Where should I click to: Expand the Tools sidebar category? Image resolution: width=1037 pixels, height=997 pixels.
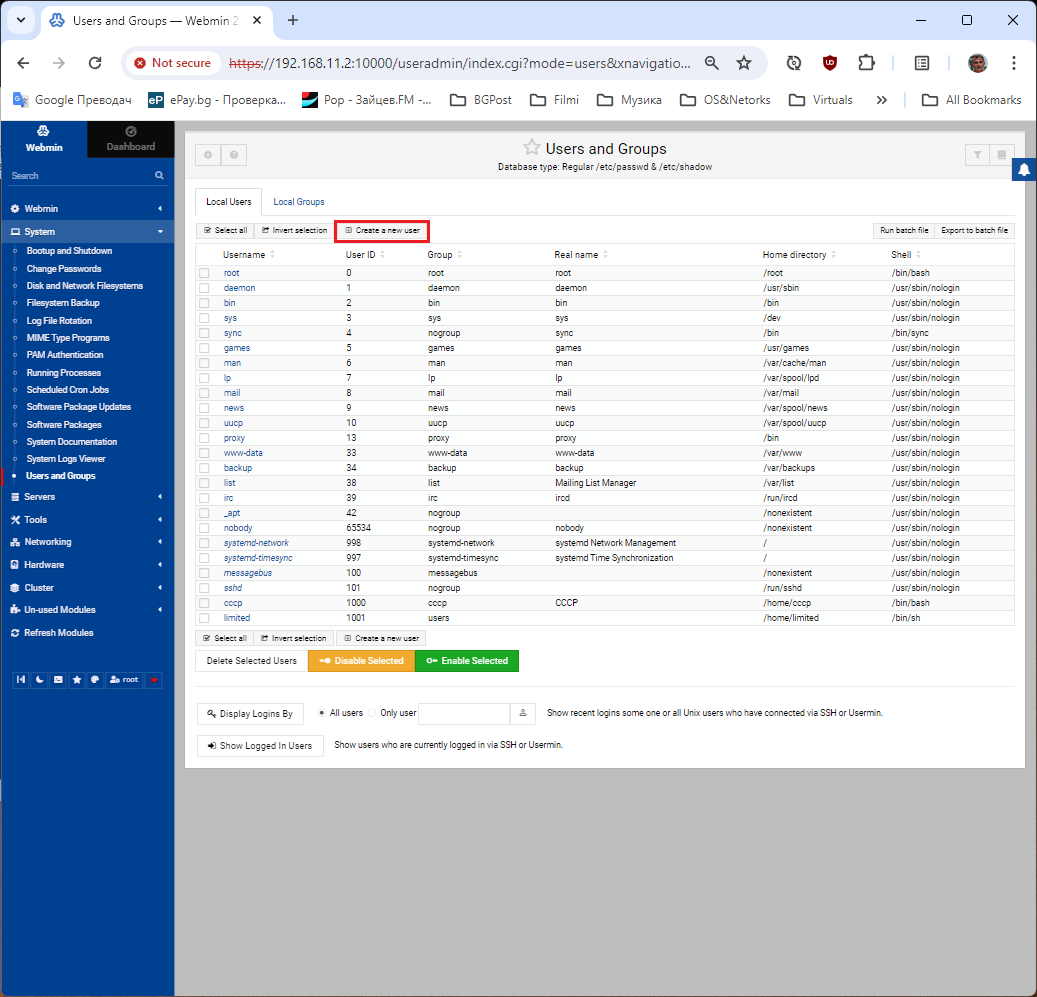pyautogui.click(x=87, y=520)
